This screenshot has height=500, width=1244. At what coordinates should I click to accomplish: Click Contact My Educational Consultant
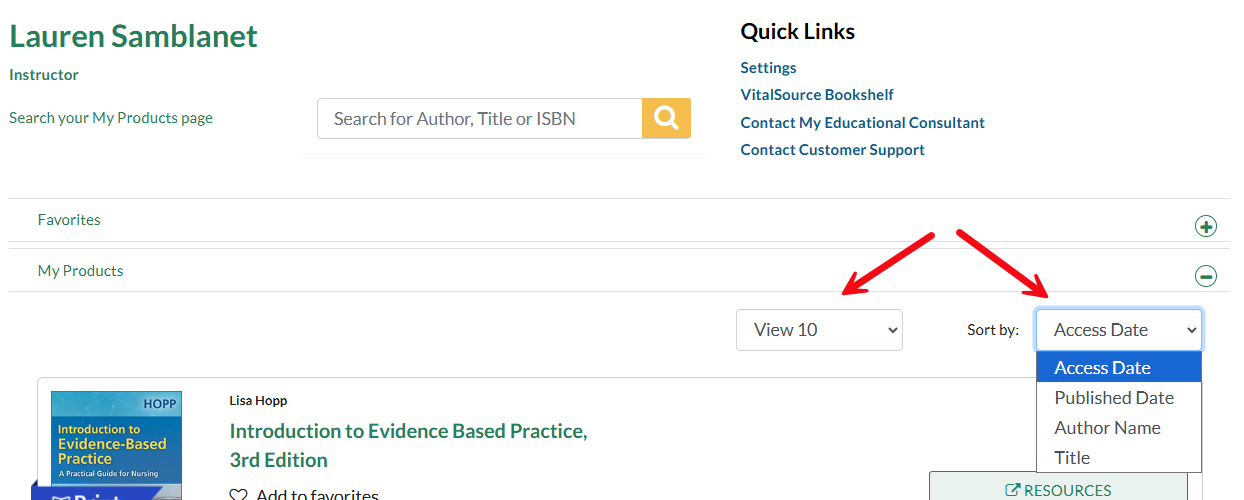pos(862,123)
